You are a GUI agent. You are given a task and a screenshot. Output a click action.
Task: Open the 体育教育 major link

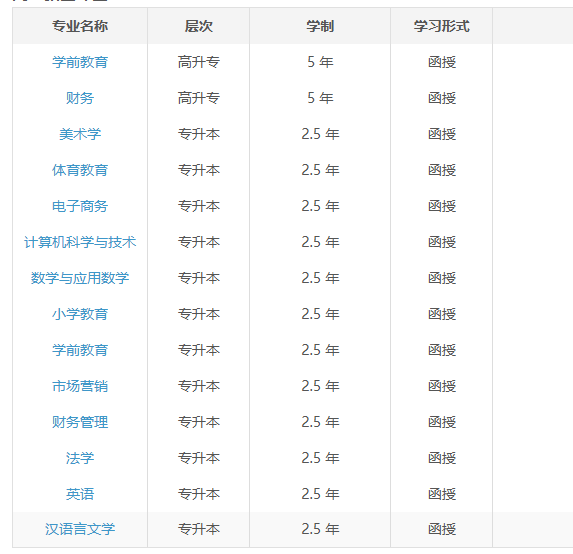click(x=80, y=170)
